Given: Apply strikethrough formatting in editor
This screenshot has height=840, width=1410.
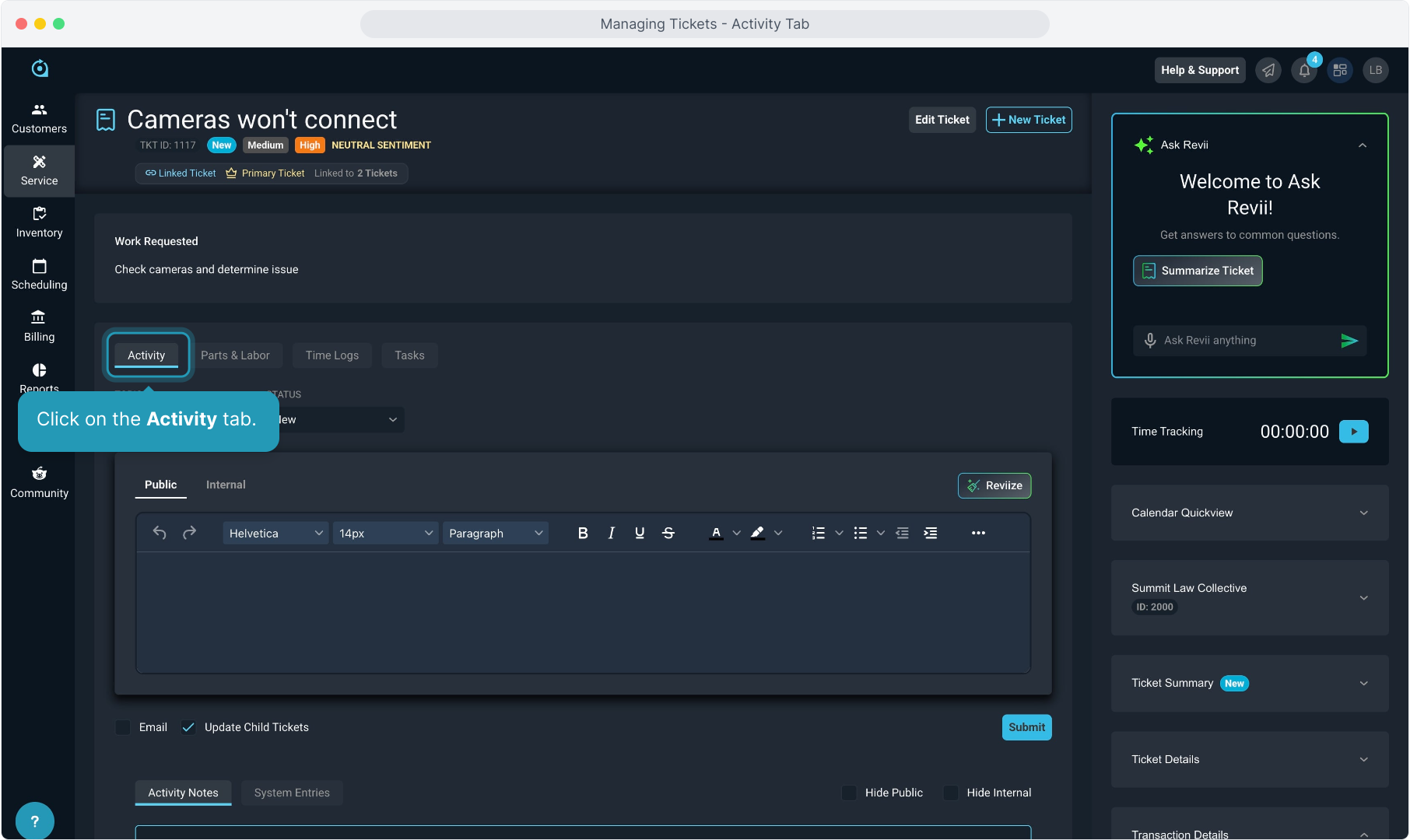Looking at the screenshot, I should (x=668, y=533).
